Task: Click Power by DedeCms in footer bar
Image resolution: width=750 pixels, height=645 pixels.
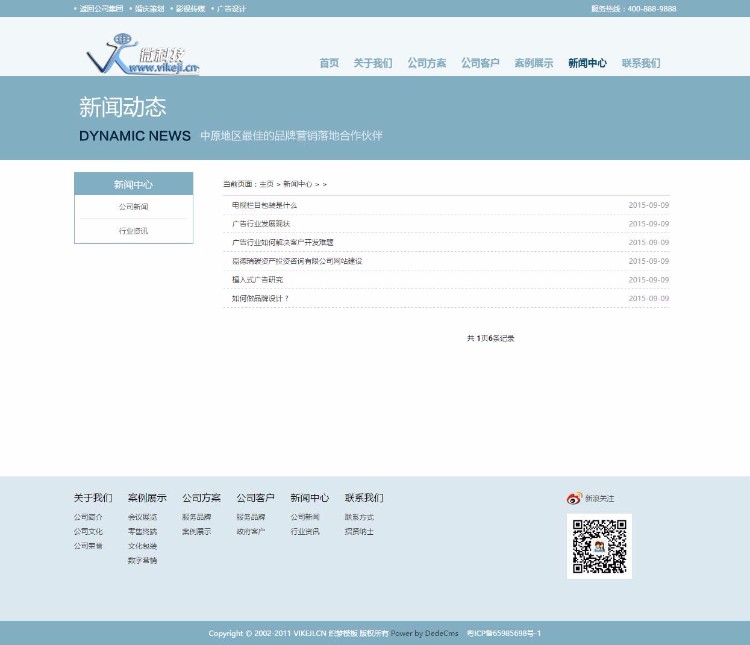Action: tap(424, 634)
